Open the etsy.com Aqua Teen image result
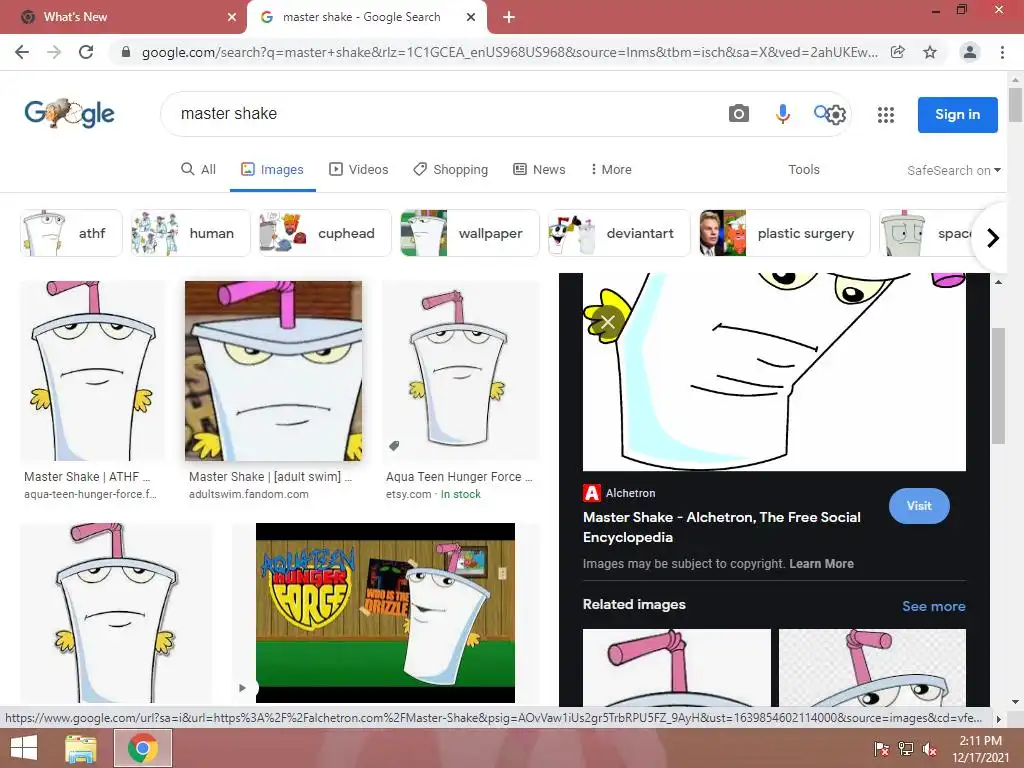Screen dimensions: 1024x768 [x=461, y=371]
